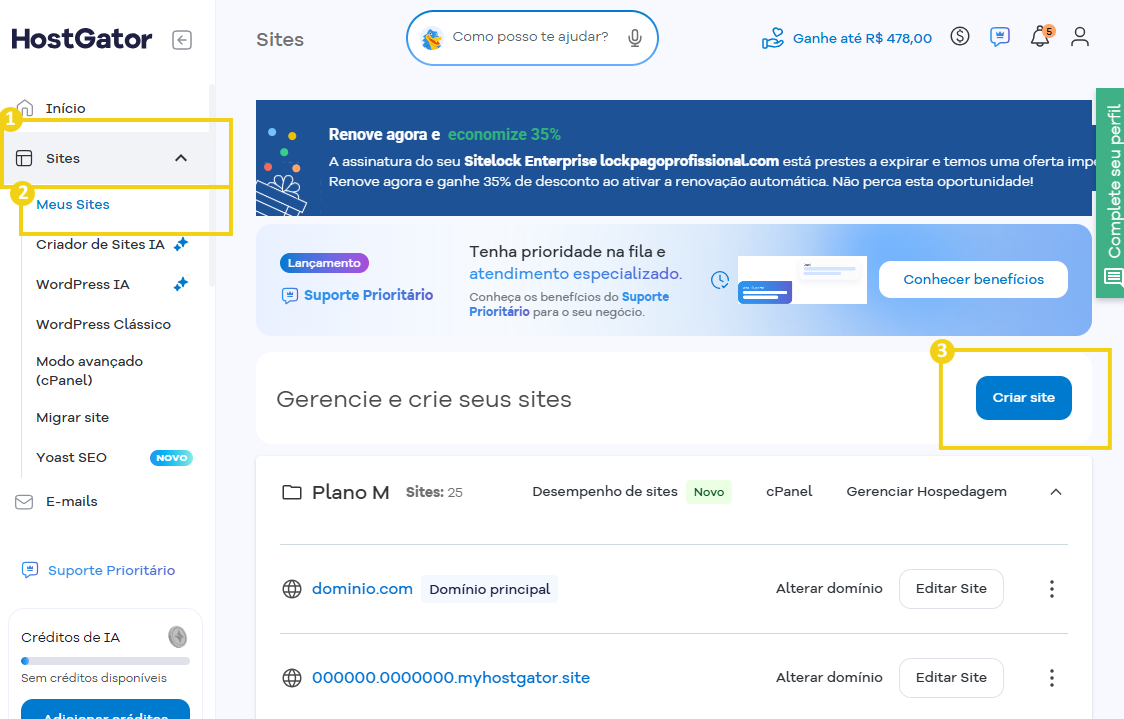Open WordPress IA menu item
The width and height of the screenshot is (1124, 719).
coord(83,285)
